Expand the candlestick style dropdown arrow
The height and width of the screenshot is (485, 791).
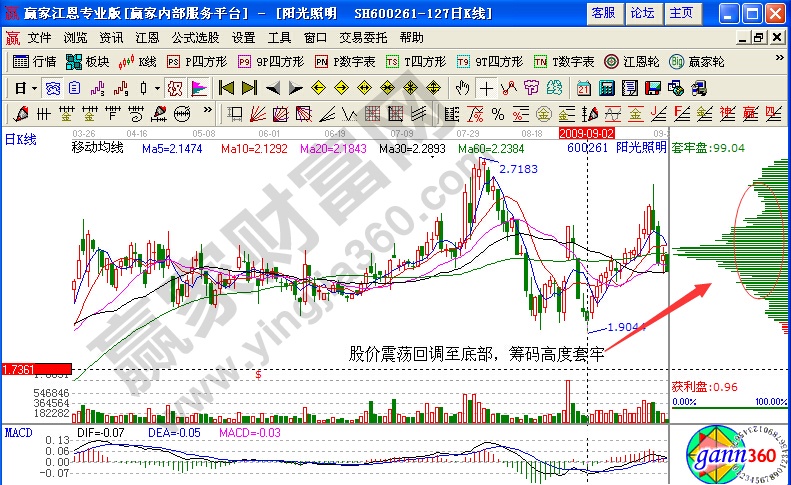(x=157, y=87)
